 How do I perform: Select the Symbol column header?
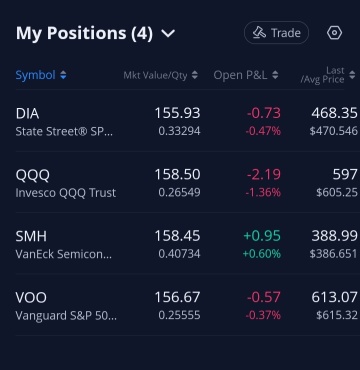pyautogui.click(x=35, y=75)
